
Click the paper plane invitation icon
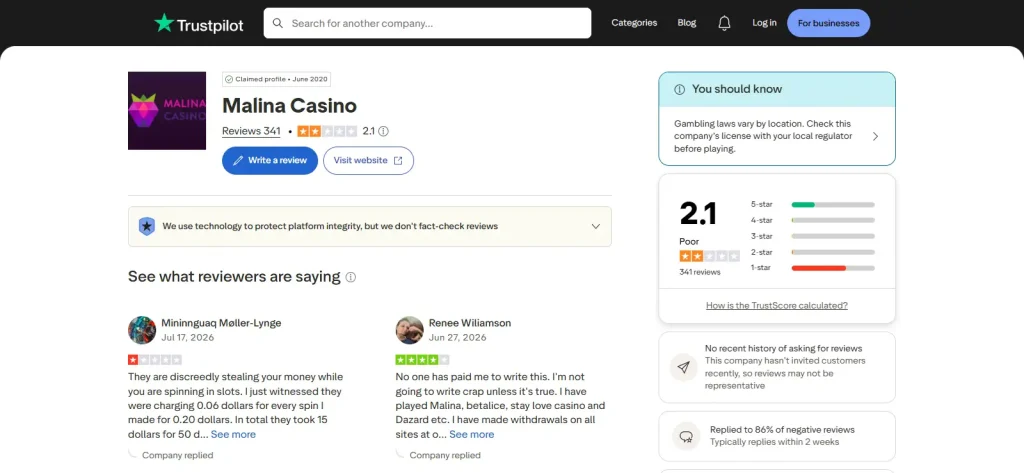[x=684, y=368]
